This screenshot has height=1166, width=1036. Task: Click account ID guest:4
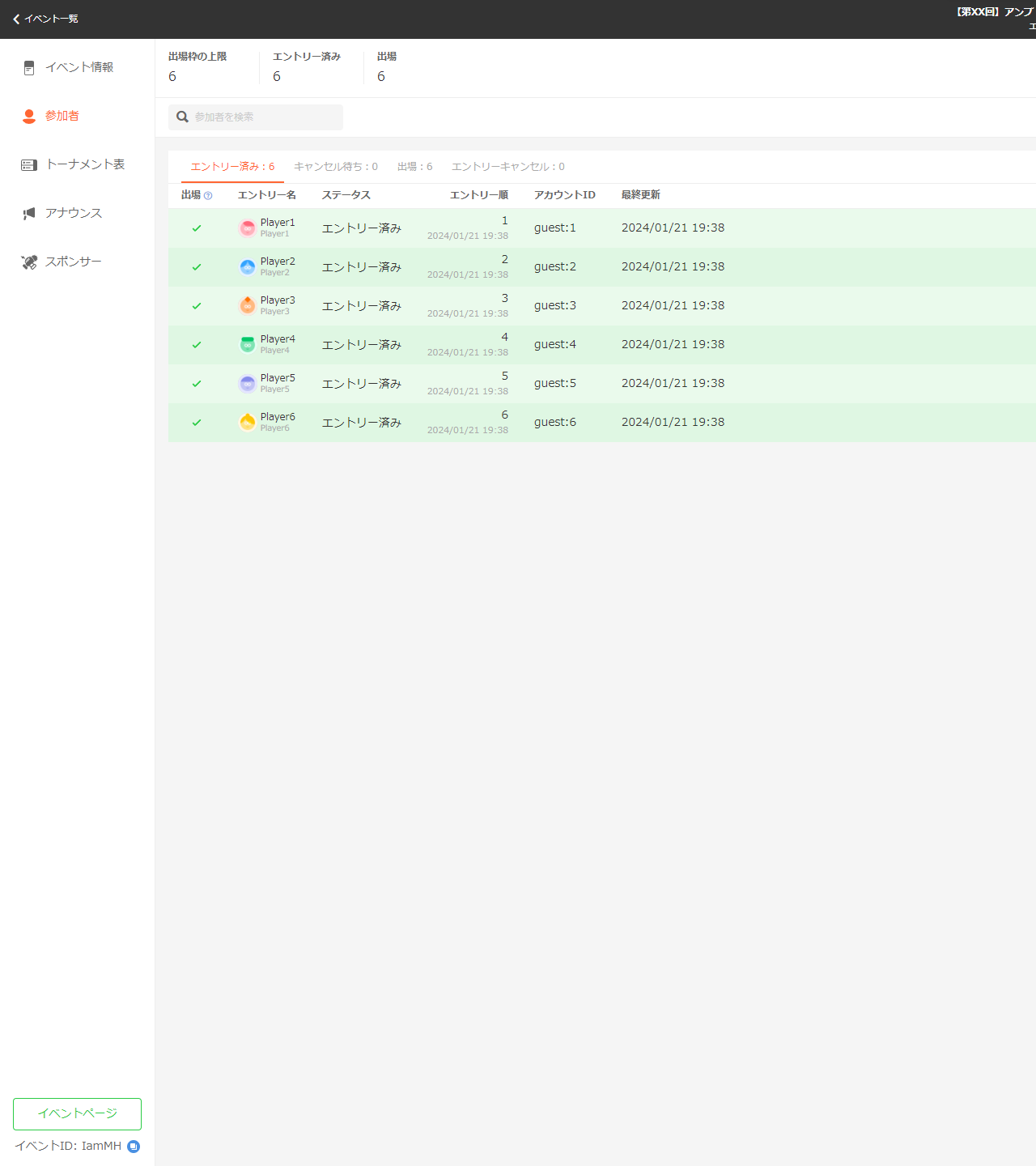coord(555,345)
